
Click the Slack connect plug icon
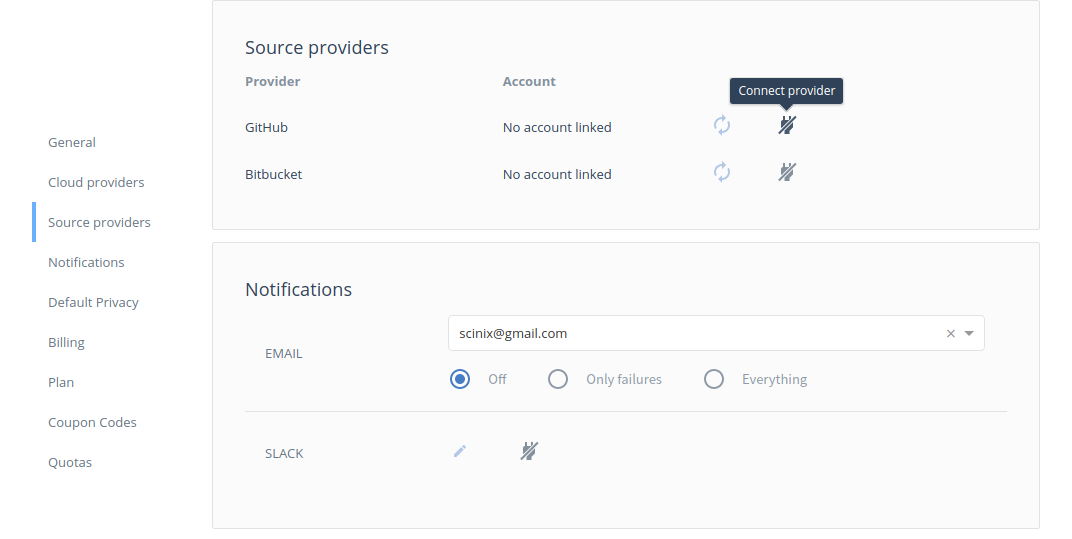coord(529,452)
